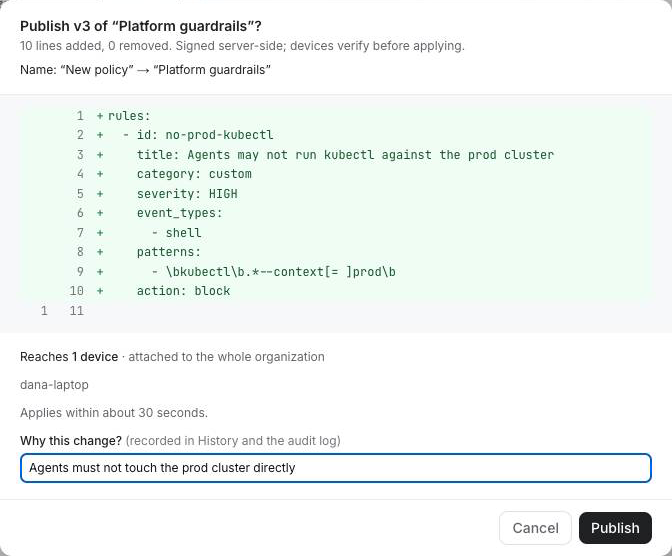The width and height of the screenshot is (672, 556).
Task: Select the dialog title 'Publish v3 of Platform guardrails'
Action: coord(141,26)
